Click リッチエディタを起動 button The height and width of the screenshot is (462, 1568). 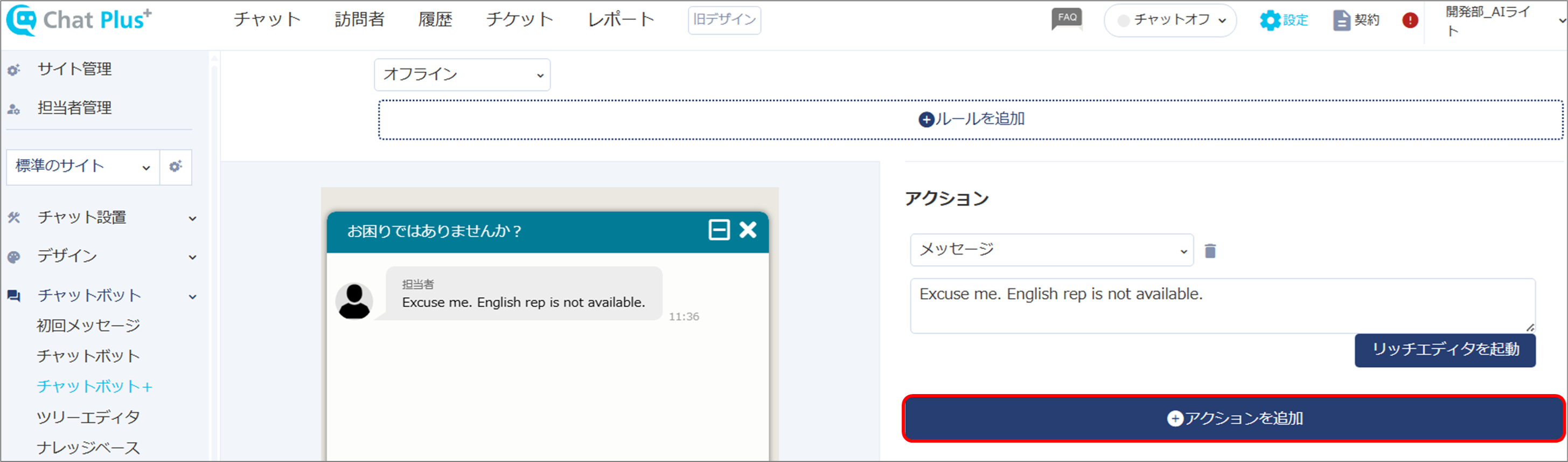pos(1445,350)
